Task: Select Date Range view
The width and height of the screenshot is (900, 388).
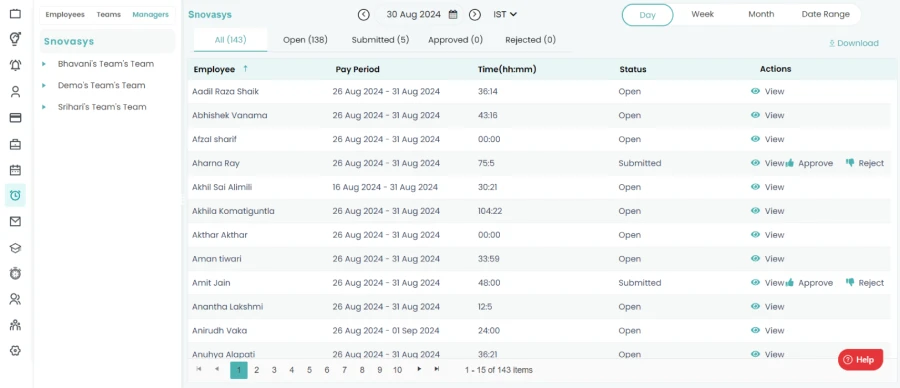Action: point(825,14)
